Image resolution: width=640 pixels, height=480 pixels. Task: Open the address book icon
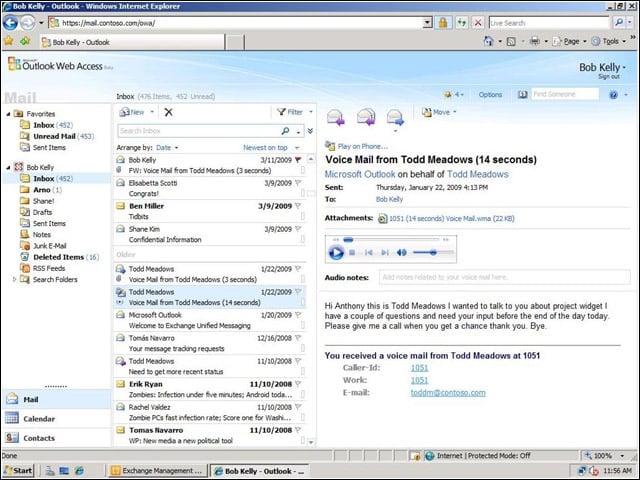click(522, 95)
